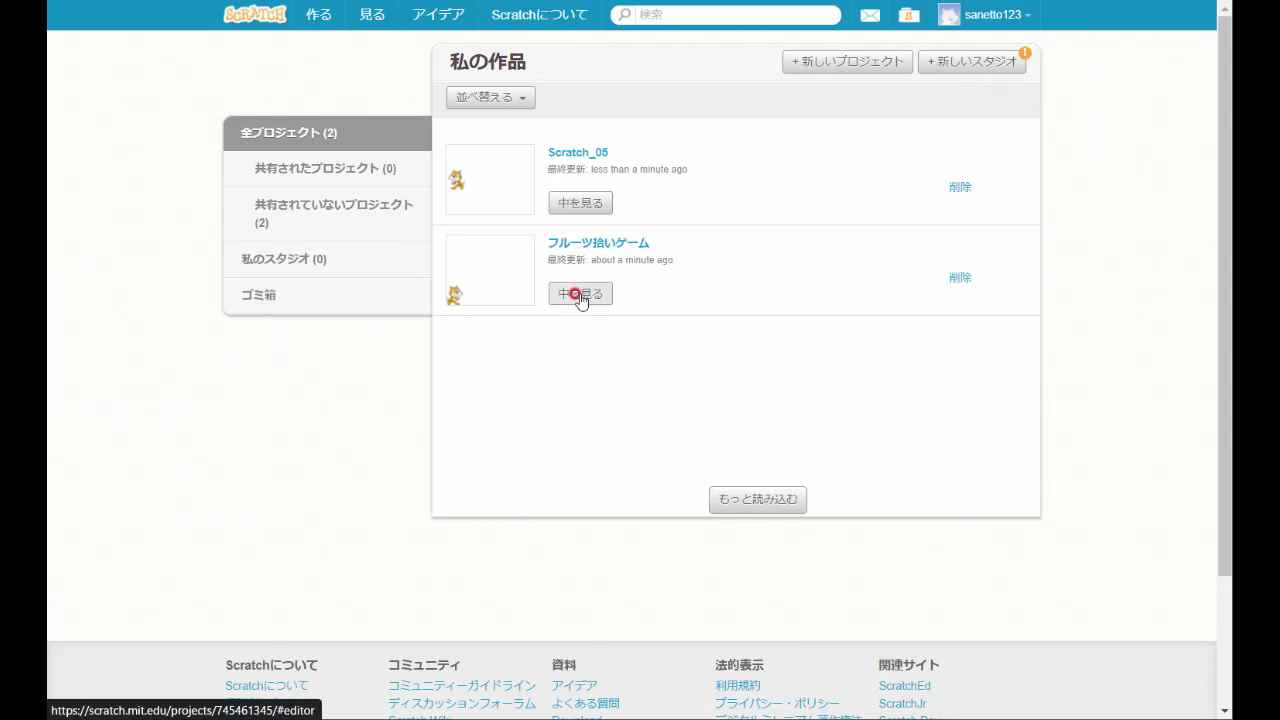The height and width of the screenshot is (720, 1280).
Task: Click the もっと読み込む button
Action: [x=758, y=499]
